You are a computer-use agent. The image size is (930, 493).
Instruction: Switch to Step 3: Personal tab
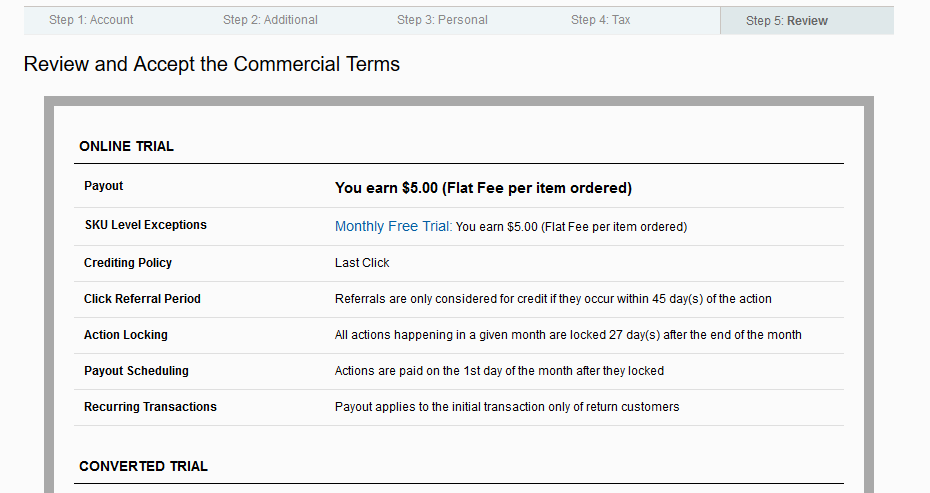pos(442,20)
